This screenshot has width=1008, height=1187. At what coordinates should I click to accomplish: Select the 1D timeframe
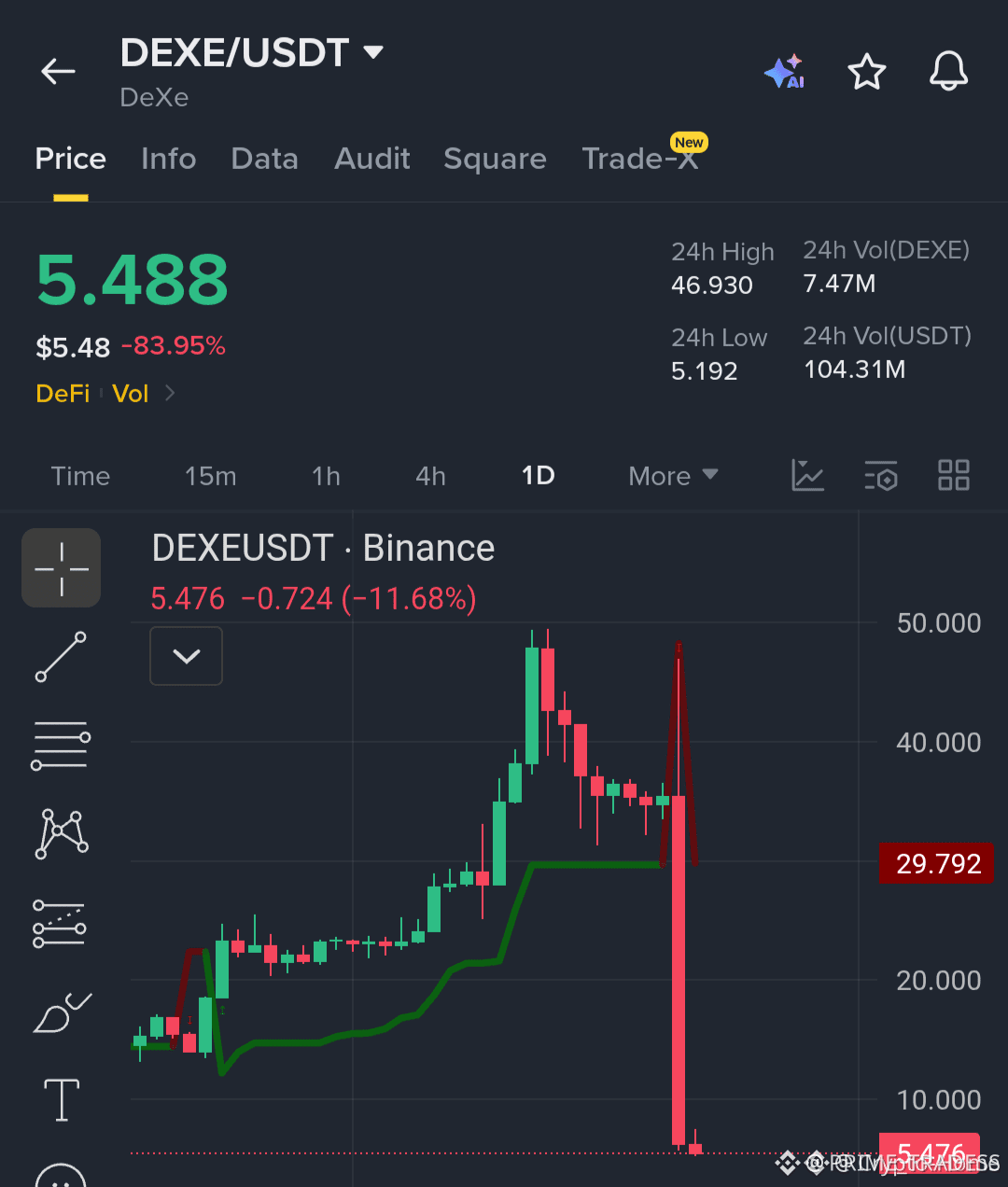pos(539,476)
